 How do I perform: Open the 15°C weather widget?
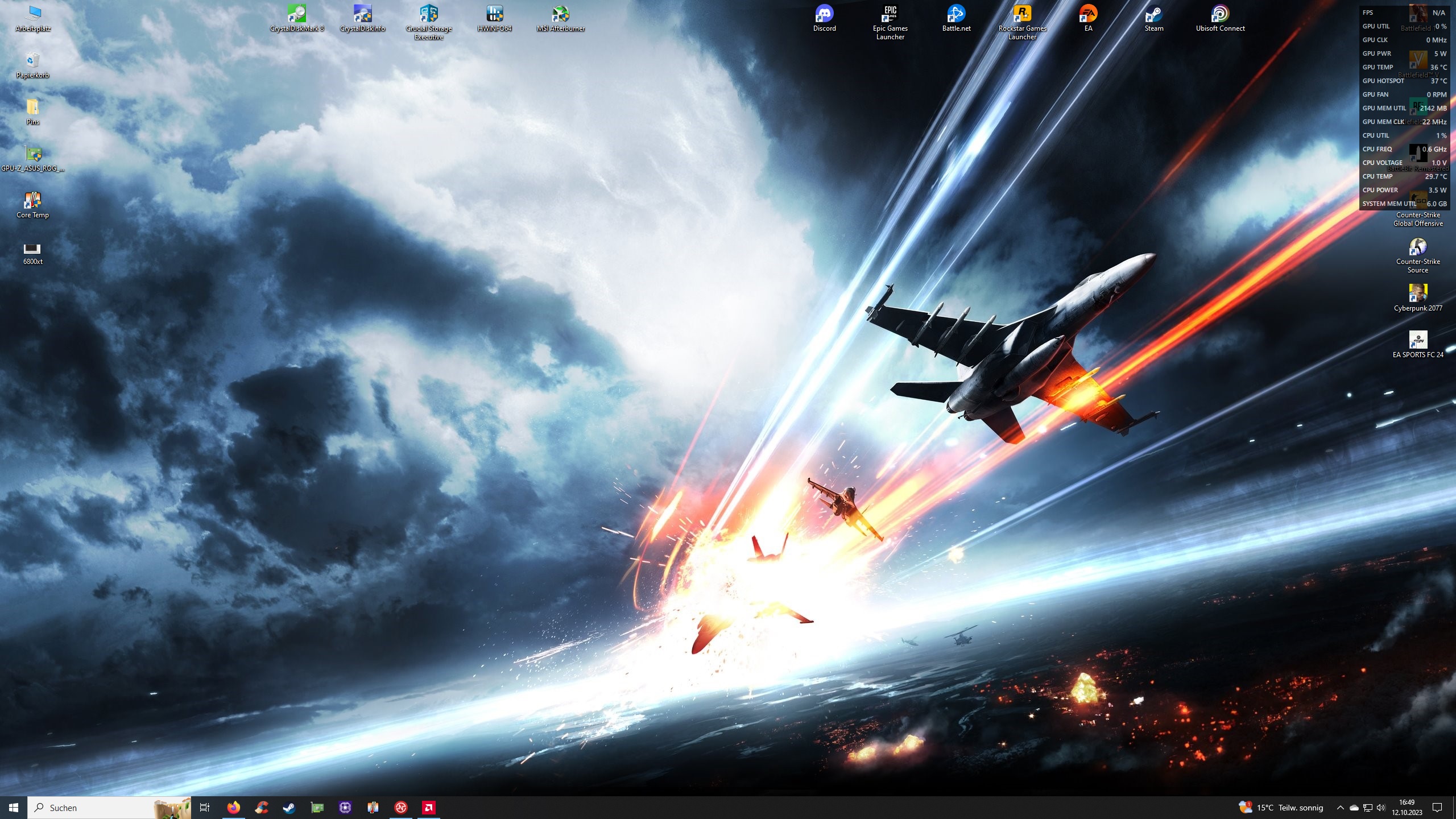tap(1281, 808)
